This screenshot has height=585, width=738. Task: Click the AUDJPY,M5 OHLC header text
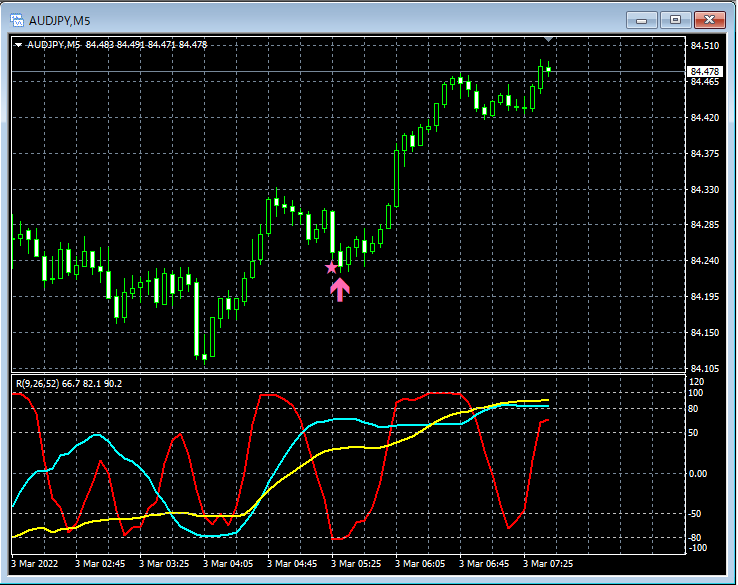pyautogui.click(x=117, y=45)
